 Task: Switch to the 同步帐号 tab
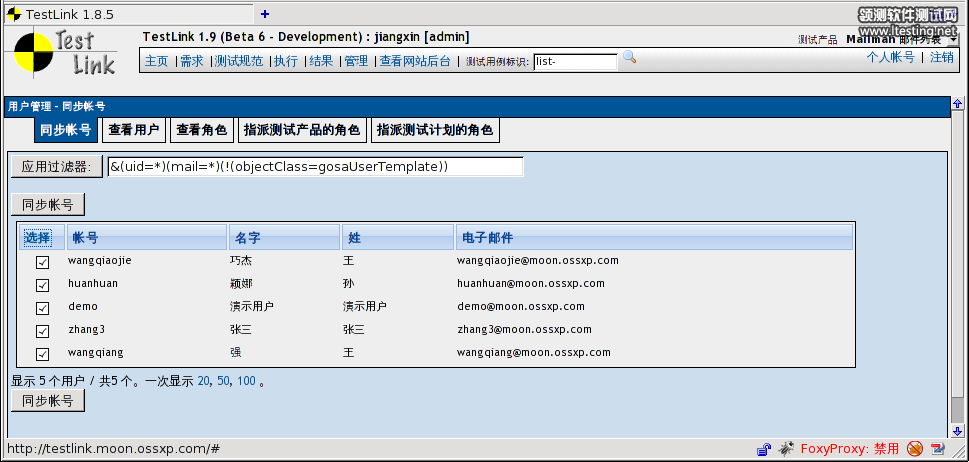coord(66,130)
